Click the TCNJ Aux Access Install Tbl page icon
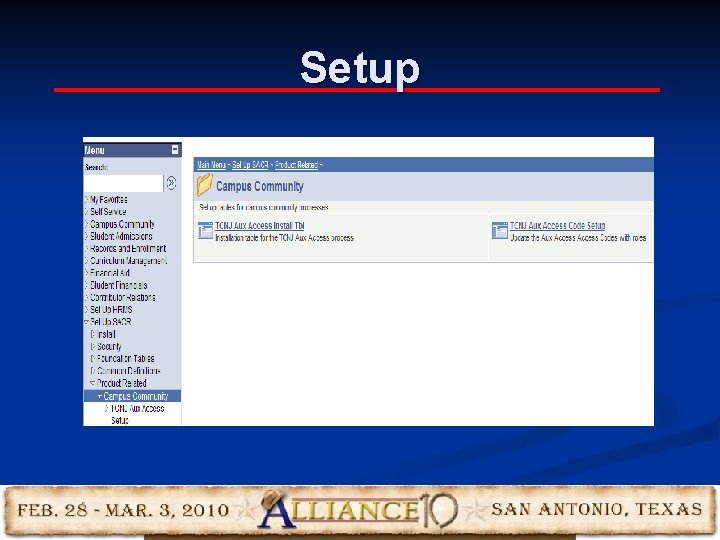 (x=205, y=230)
